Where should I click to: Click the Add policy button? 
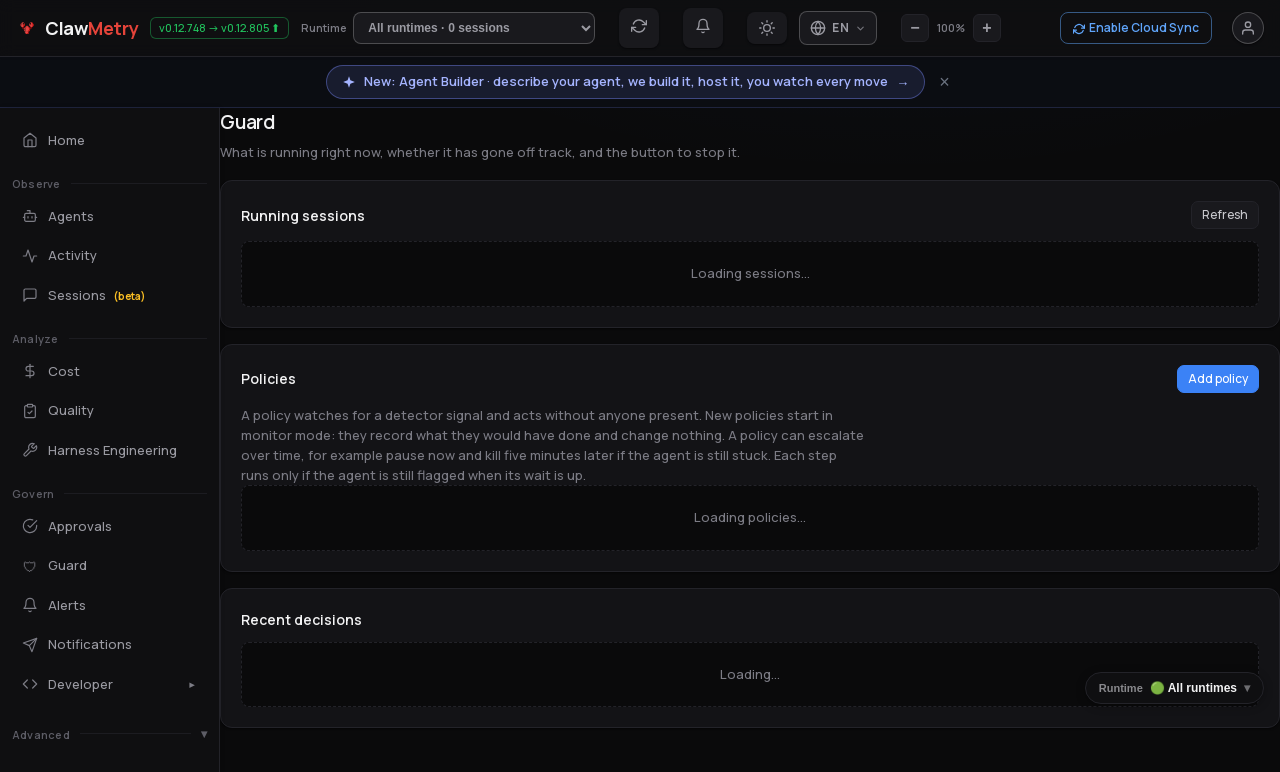(1218, 379)
